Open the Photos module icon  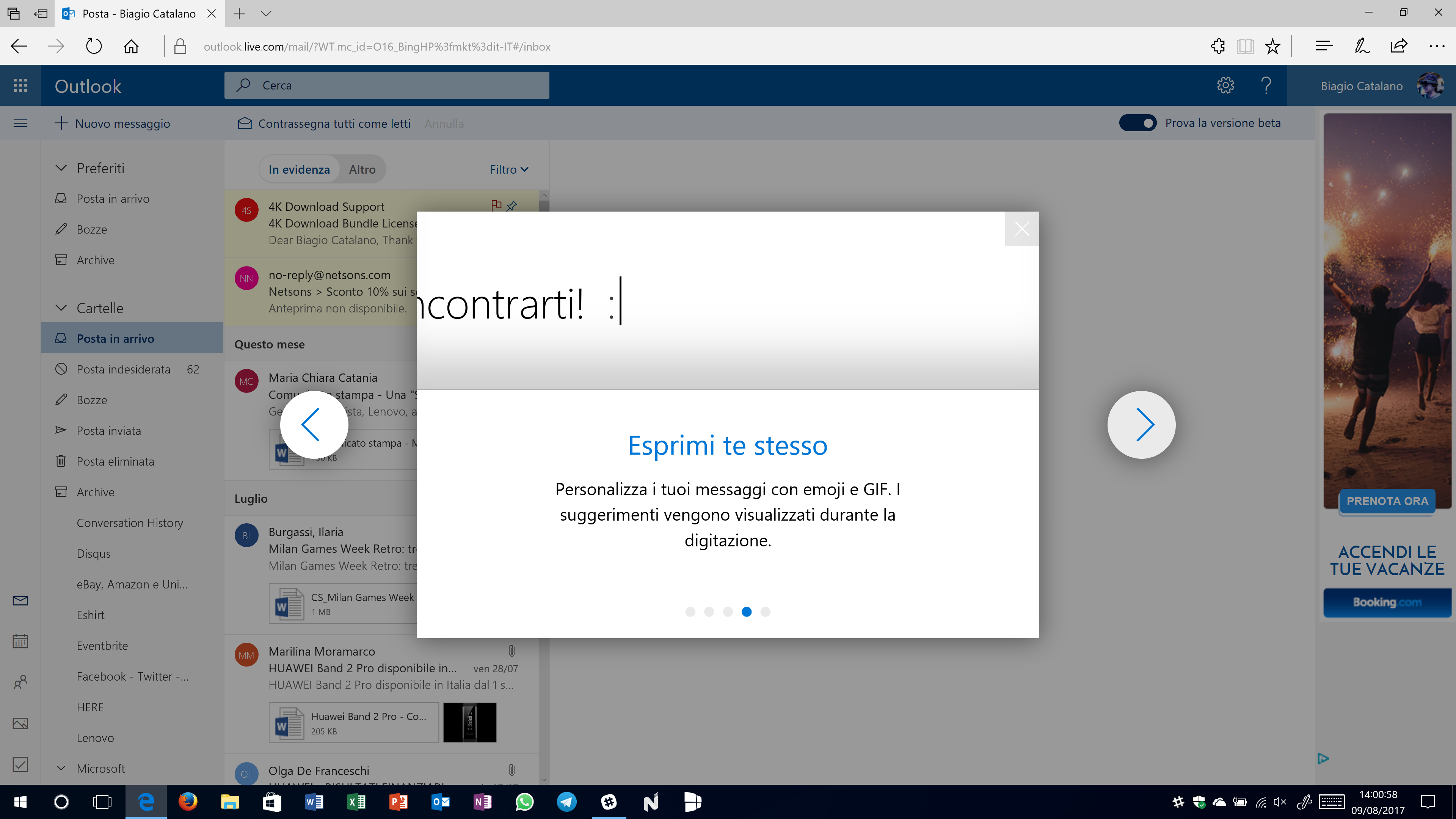pos(20,723)
